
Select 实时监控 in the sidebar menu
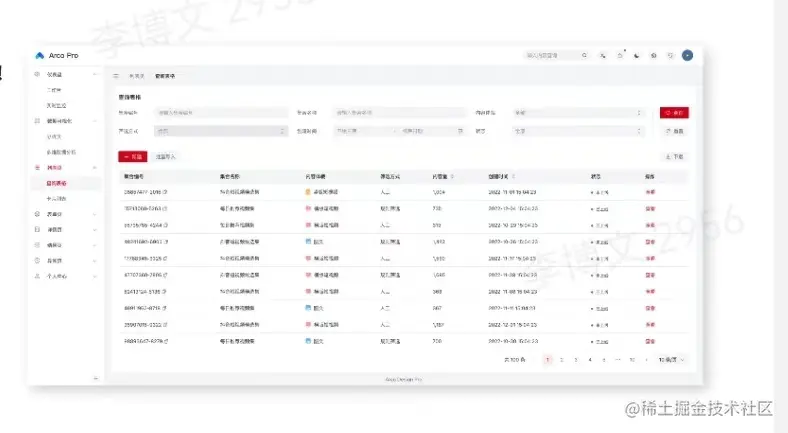[x=56, y=105]
